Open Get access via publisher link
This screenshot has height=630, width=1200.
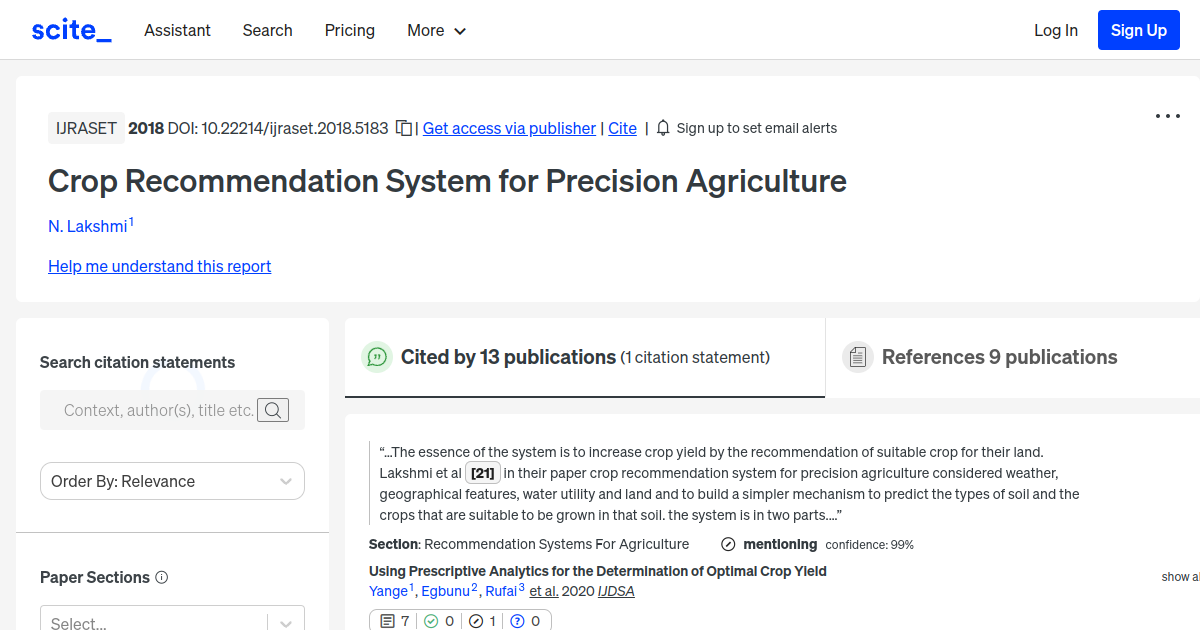(x=509, y=128)
